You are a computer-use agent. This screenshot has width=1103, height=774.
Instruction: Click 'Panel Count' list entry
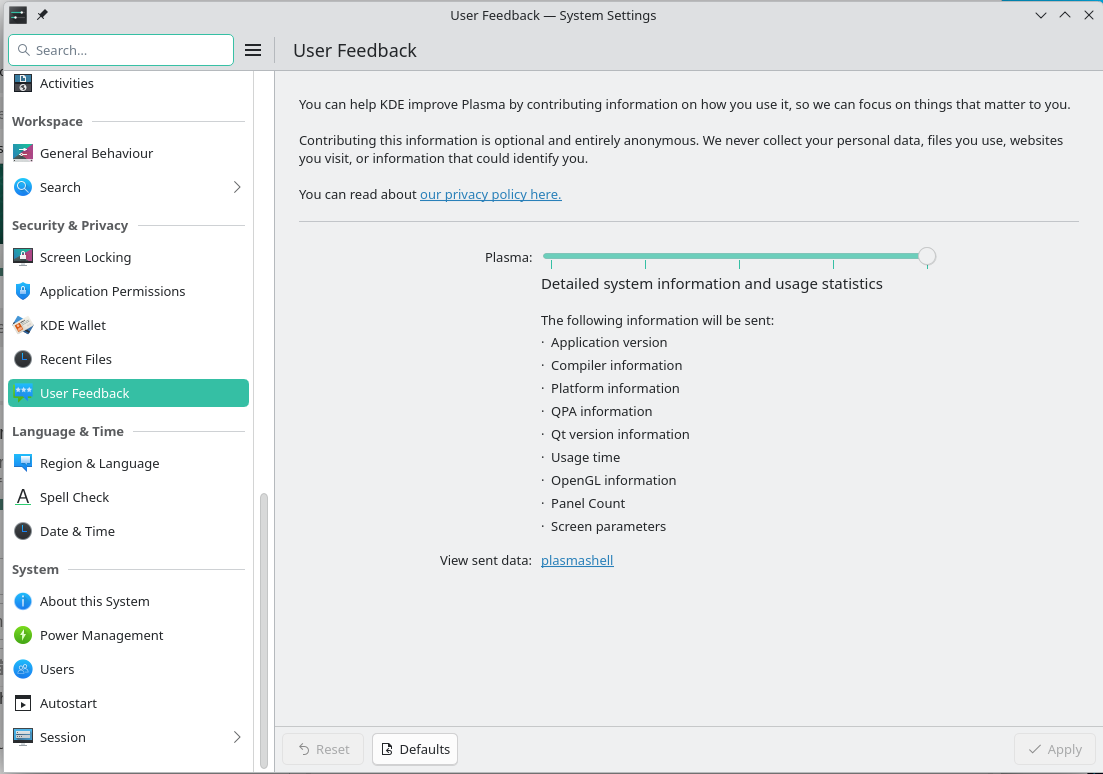point(588,503)
